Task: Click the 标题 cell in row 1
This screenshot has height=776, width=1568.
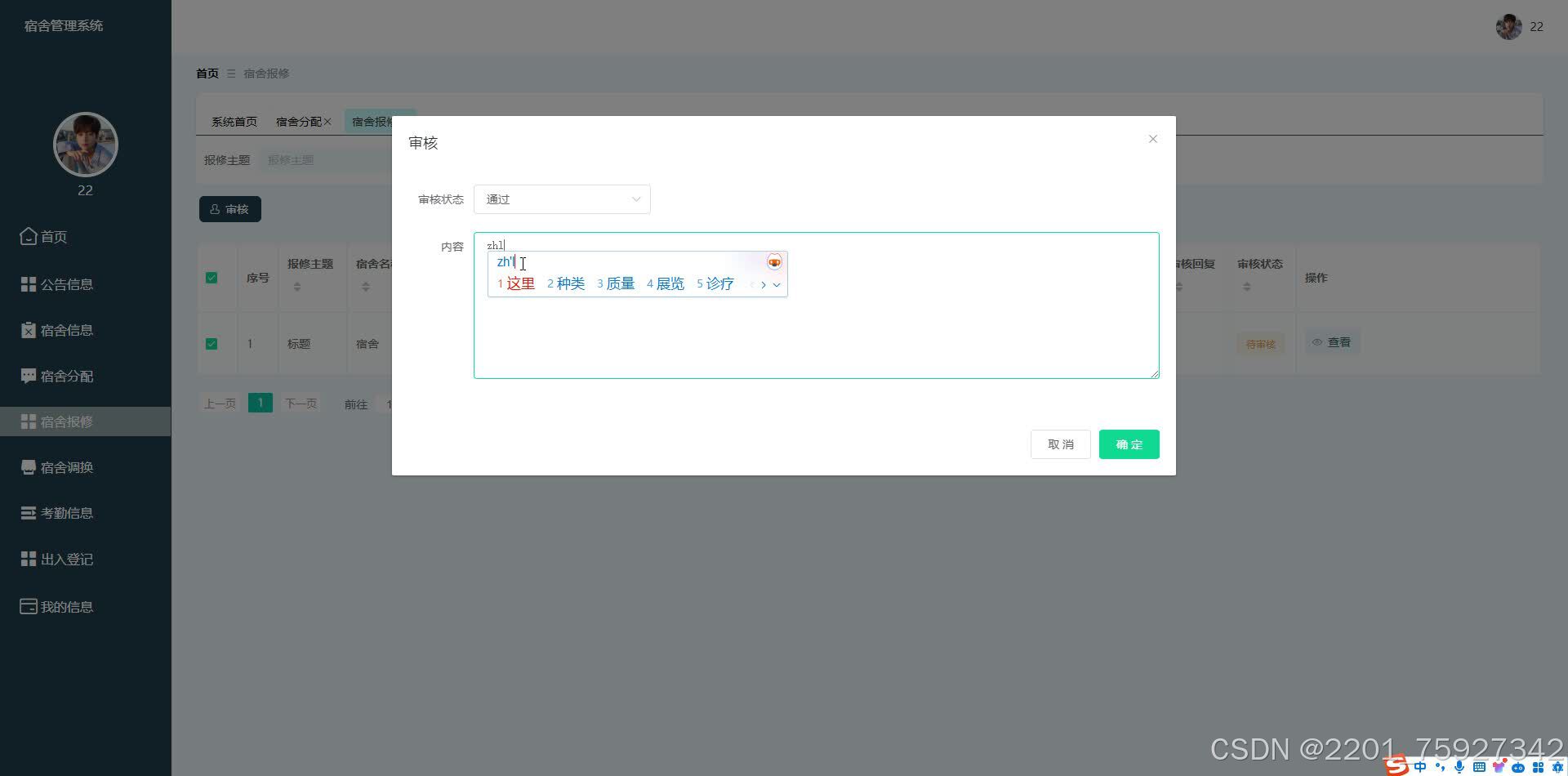Action: (299, 344)
